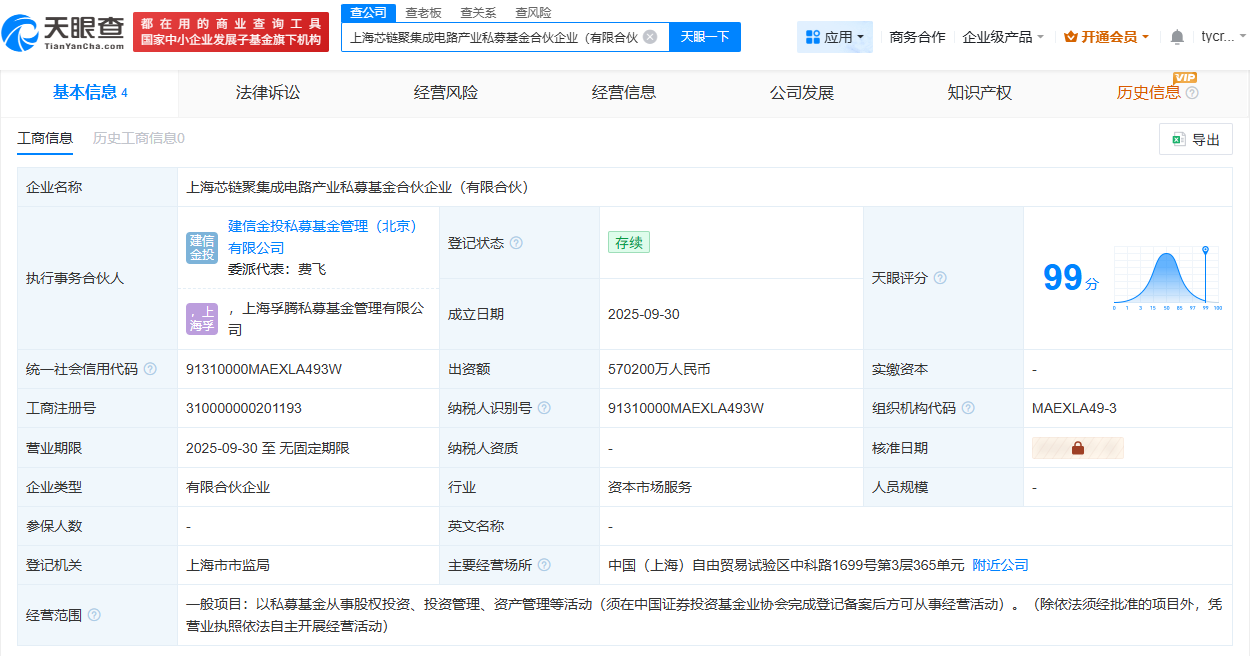Click help icon beside 登记状态

point(516,243)
